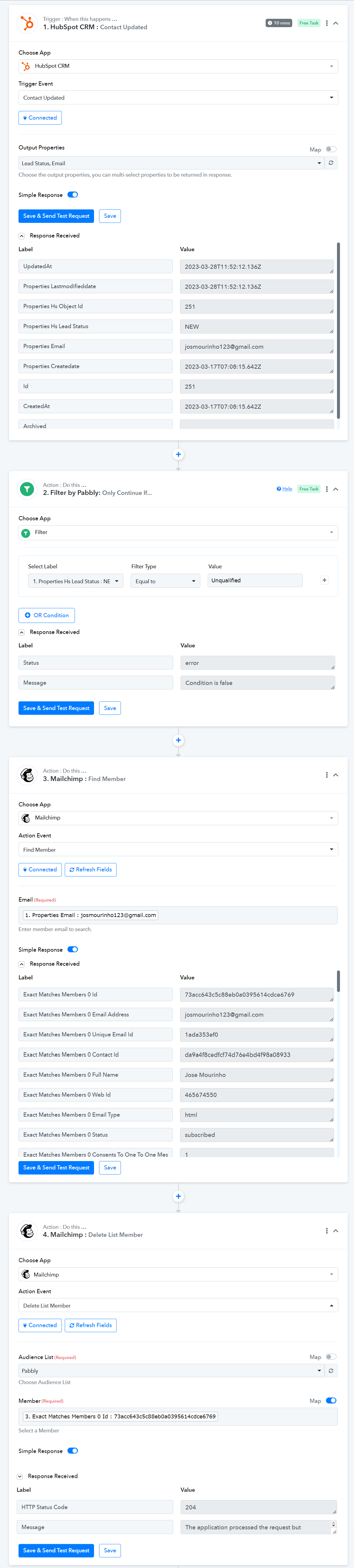Click Save & Send Test Request in HubSpot step
354x1568 pixels.
(56, 216)
